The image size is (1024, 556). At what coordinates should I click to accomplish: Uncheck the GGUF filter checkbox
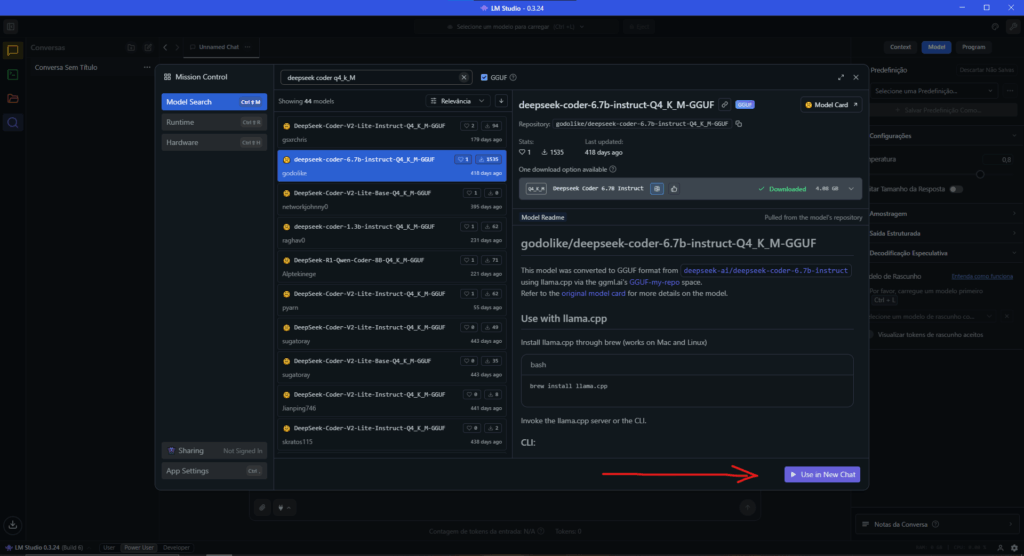[485, 77]
